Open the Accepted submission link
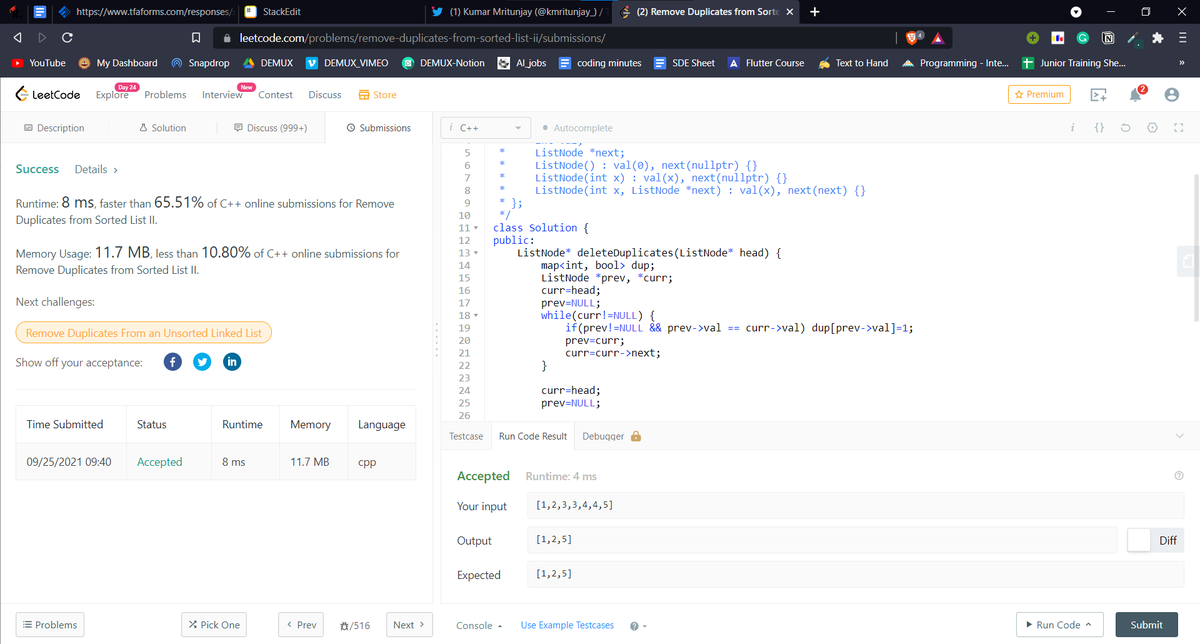Viewport: 1200px width, 644px height. [160, 462]
